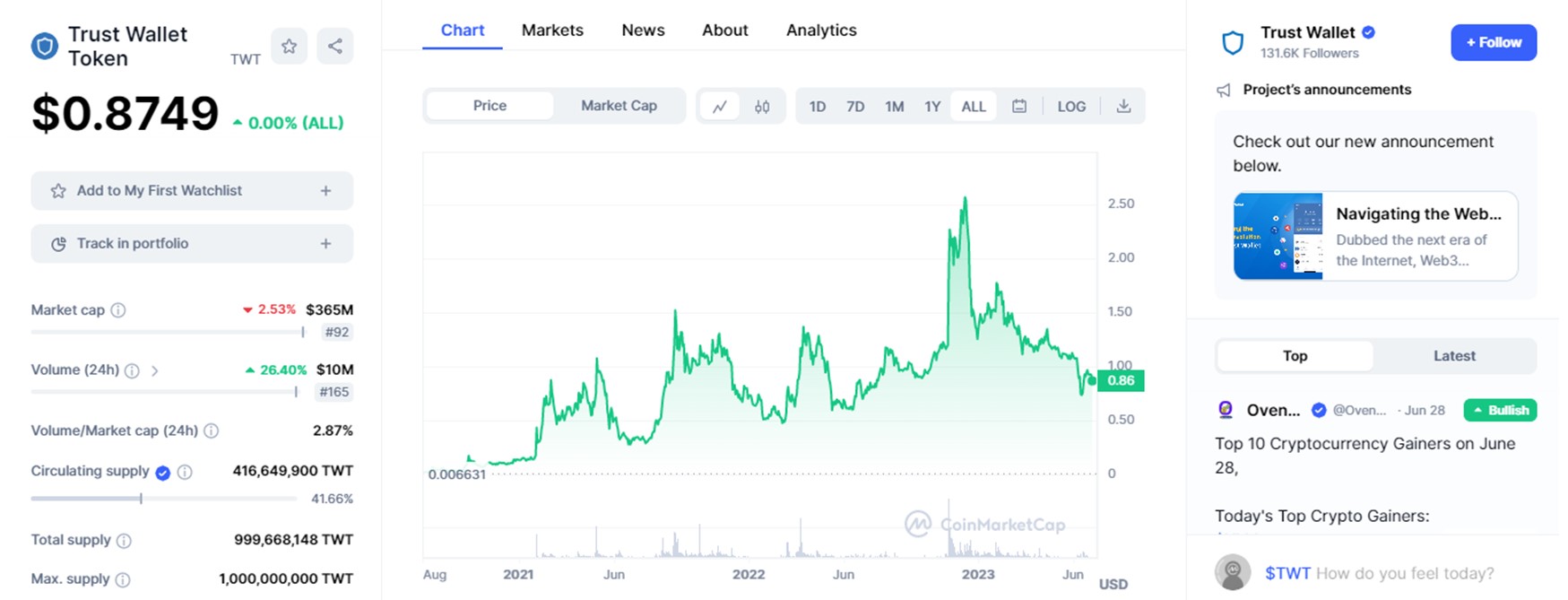Viewport: 1568px width, 600px height.
Task: Toggle LOG scale on the chart
Action: [x=1071, y=107]
